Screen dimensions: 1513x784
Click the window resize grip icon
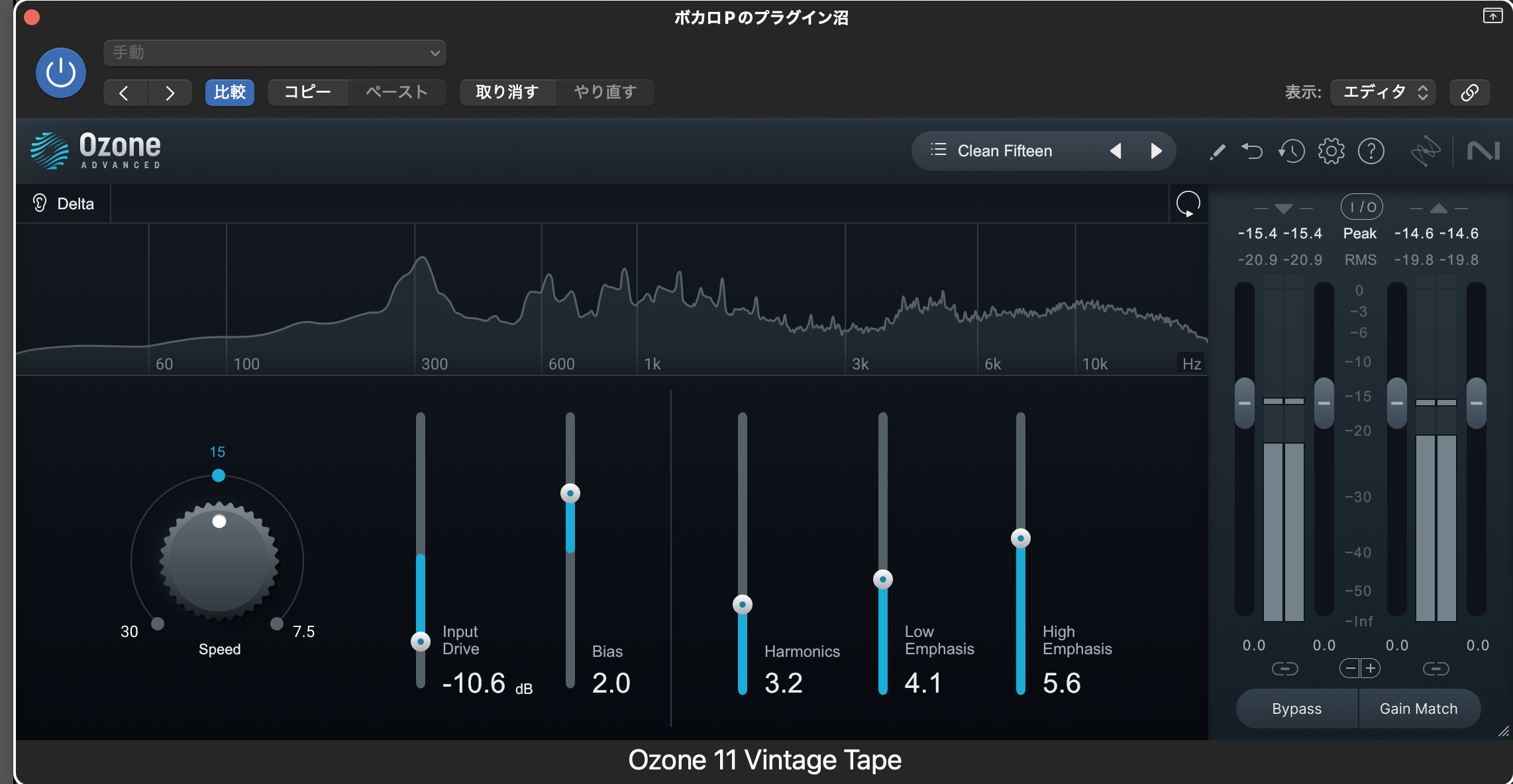point(1504,731)
